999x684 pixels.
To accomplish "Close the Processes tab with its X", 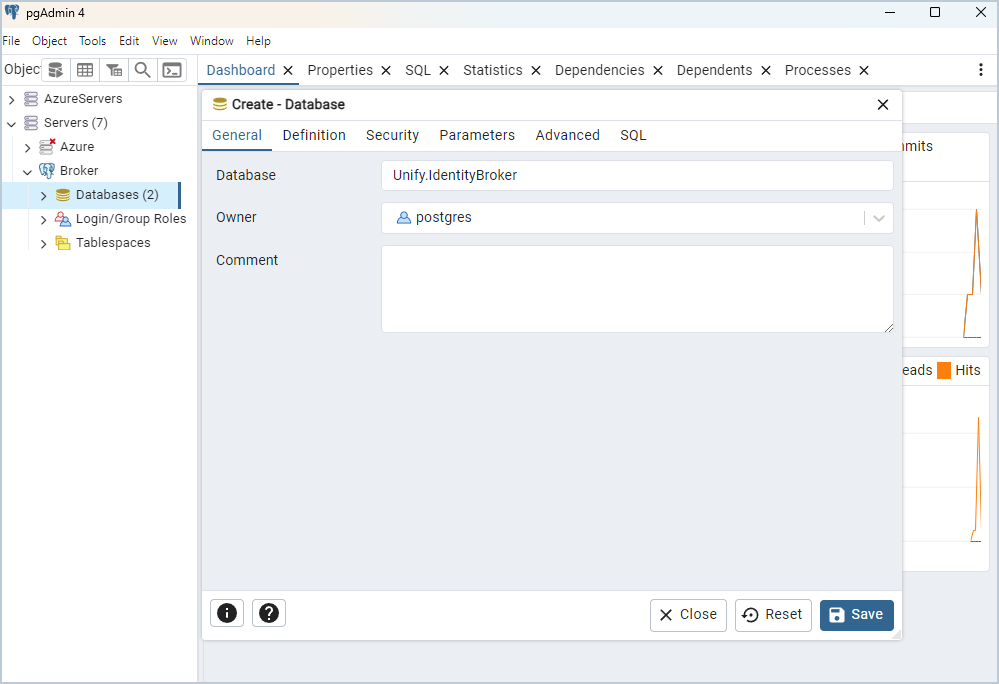I will 864,71.
